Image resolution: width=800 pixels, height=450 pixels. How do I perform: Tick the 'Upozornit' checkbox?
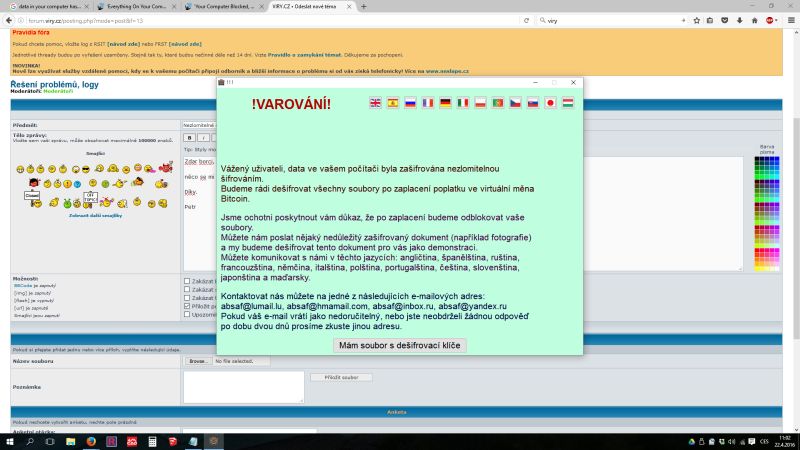click(x=187, y=314)
